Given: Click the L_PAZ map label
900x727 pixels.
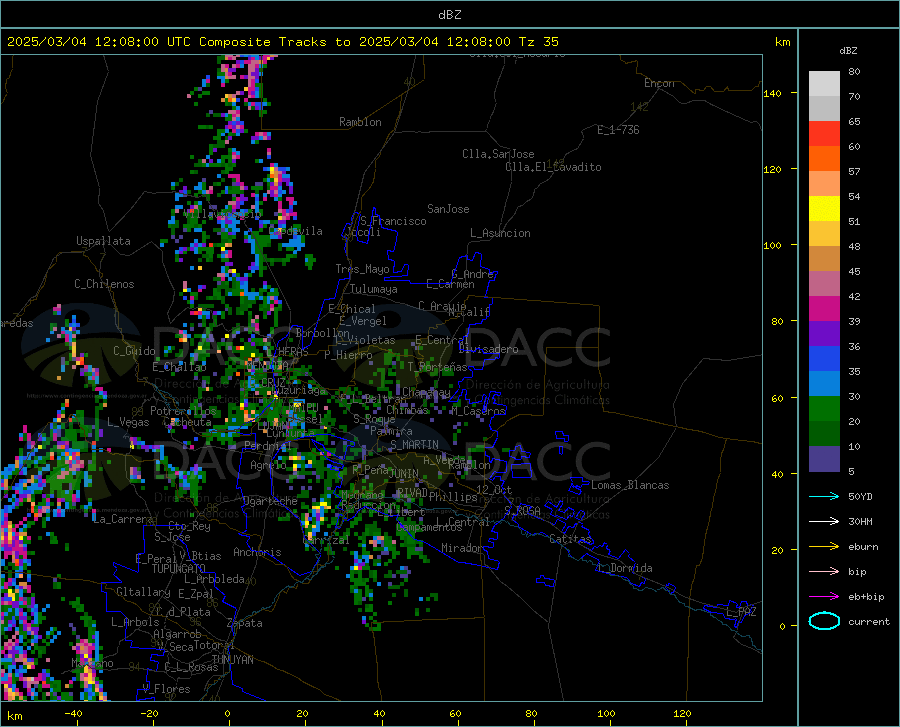Looking at the screenshot, I should [x=741, y=612].
